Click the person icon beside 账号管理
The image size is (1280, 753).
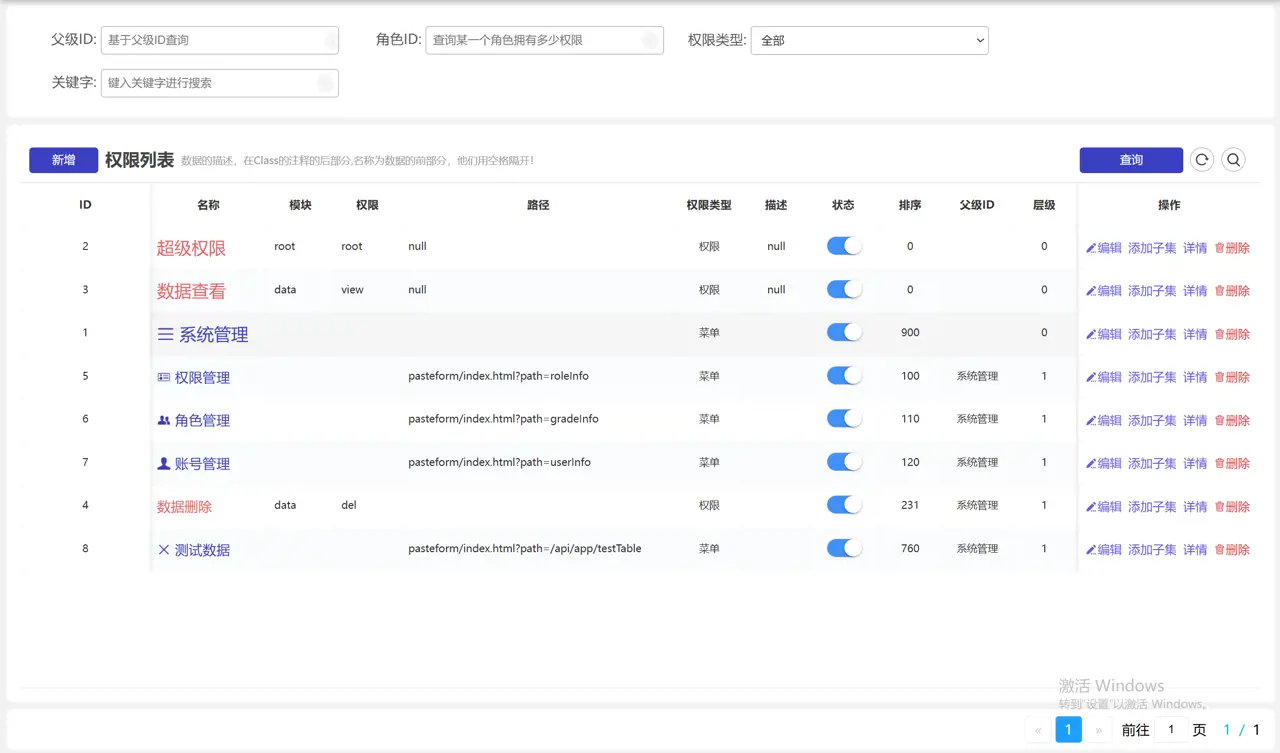point(164,464)
